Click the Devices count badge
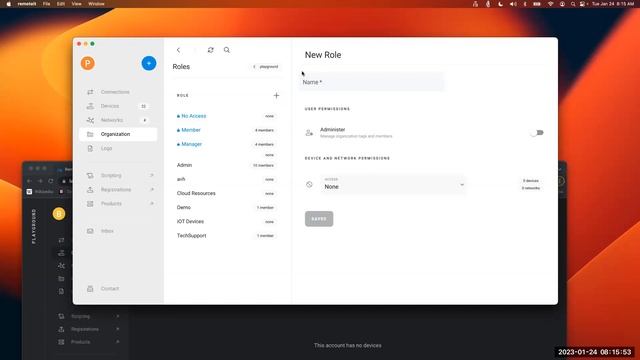The width and height of the screenshot is (640, 360). (x=143, y=106)
